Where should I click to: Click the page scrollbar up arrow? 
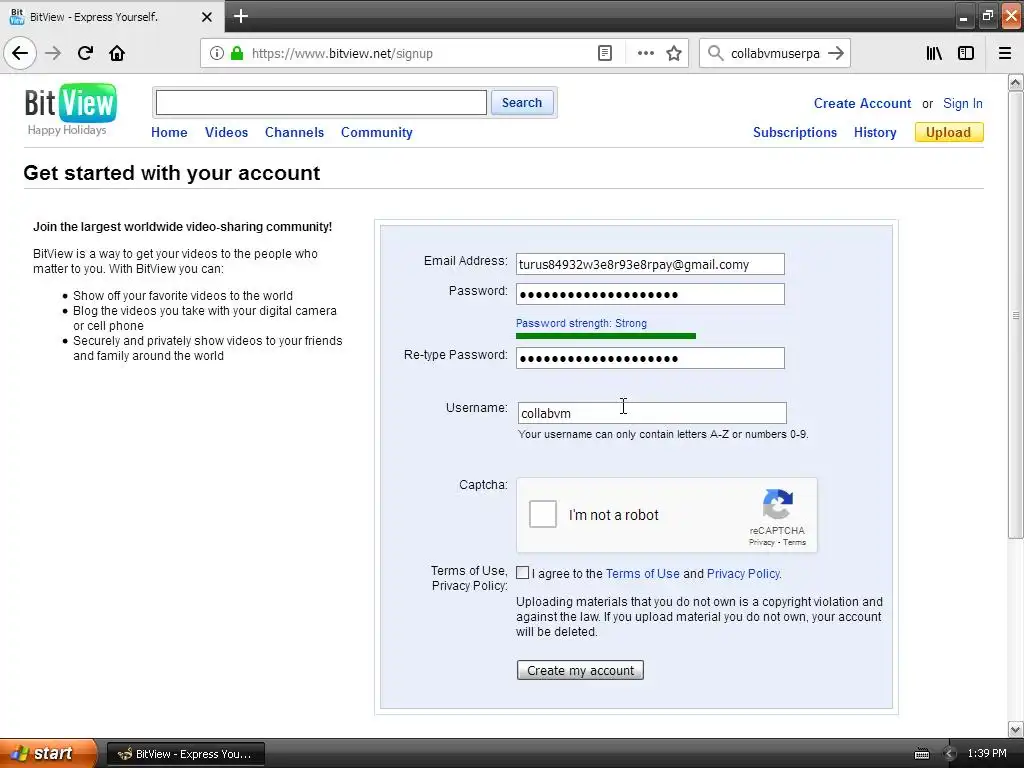(x=1015, y=82)
